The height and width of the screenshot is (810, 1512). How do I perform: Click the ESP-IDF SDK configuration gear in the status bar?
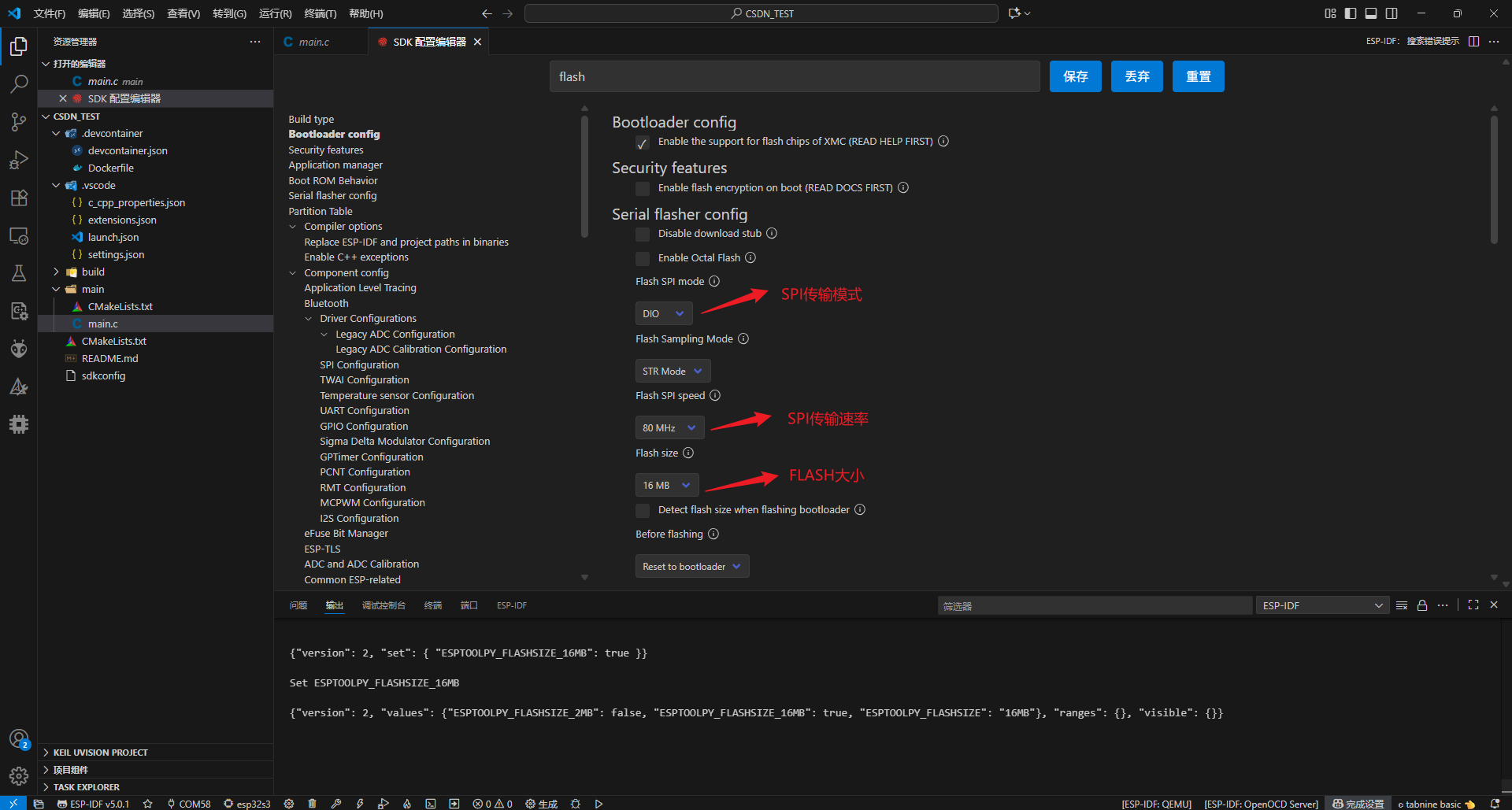289,804
